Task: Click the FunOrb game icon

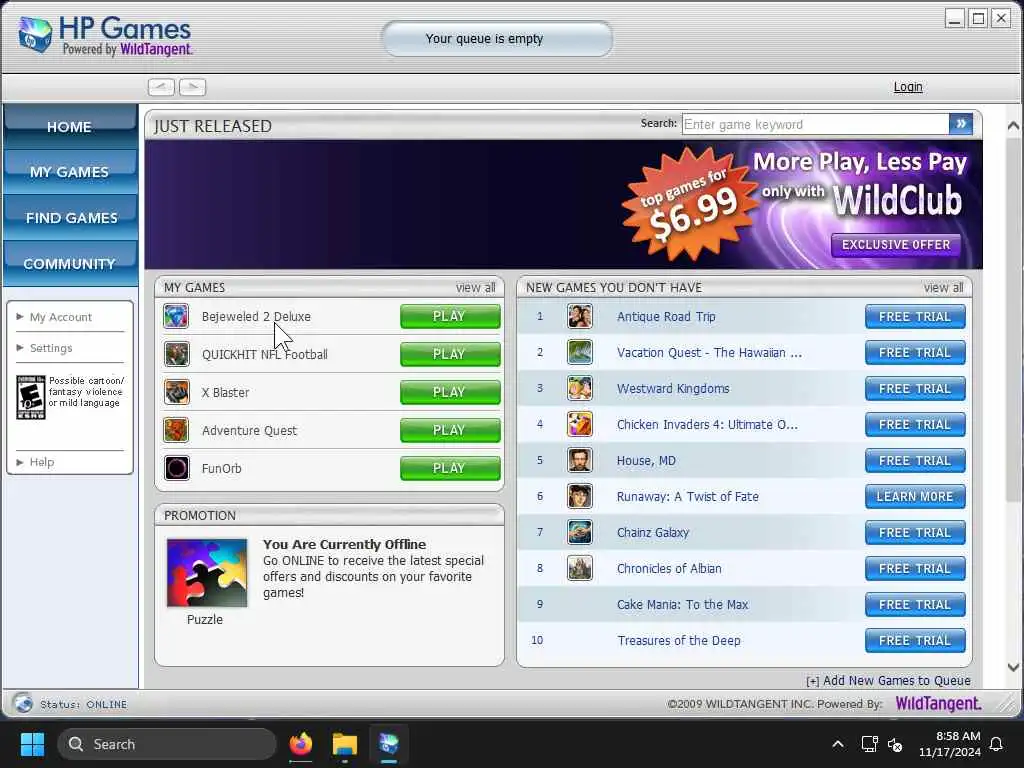Action: (x=176, y=468)
